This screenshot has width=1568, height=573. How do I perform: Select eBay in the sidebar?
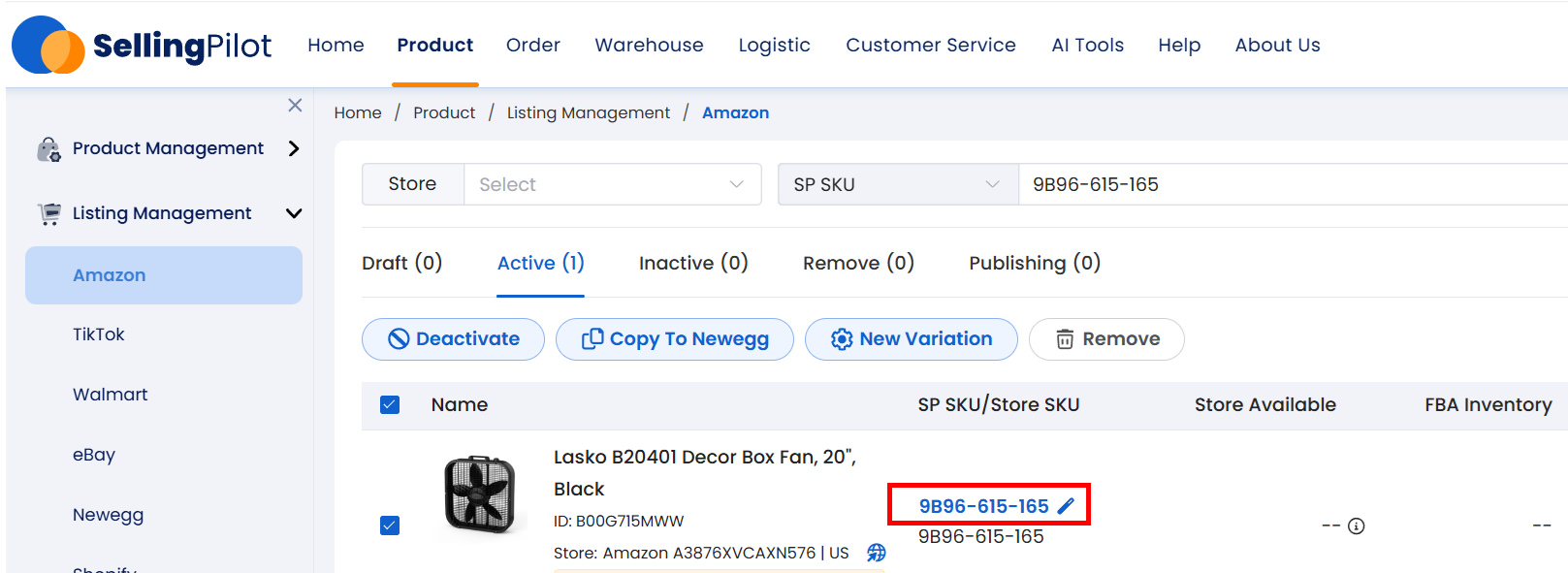tap(94, 455)
